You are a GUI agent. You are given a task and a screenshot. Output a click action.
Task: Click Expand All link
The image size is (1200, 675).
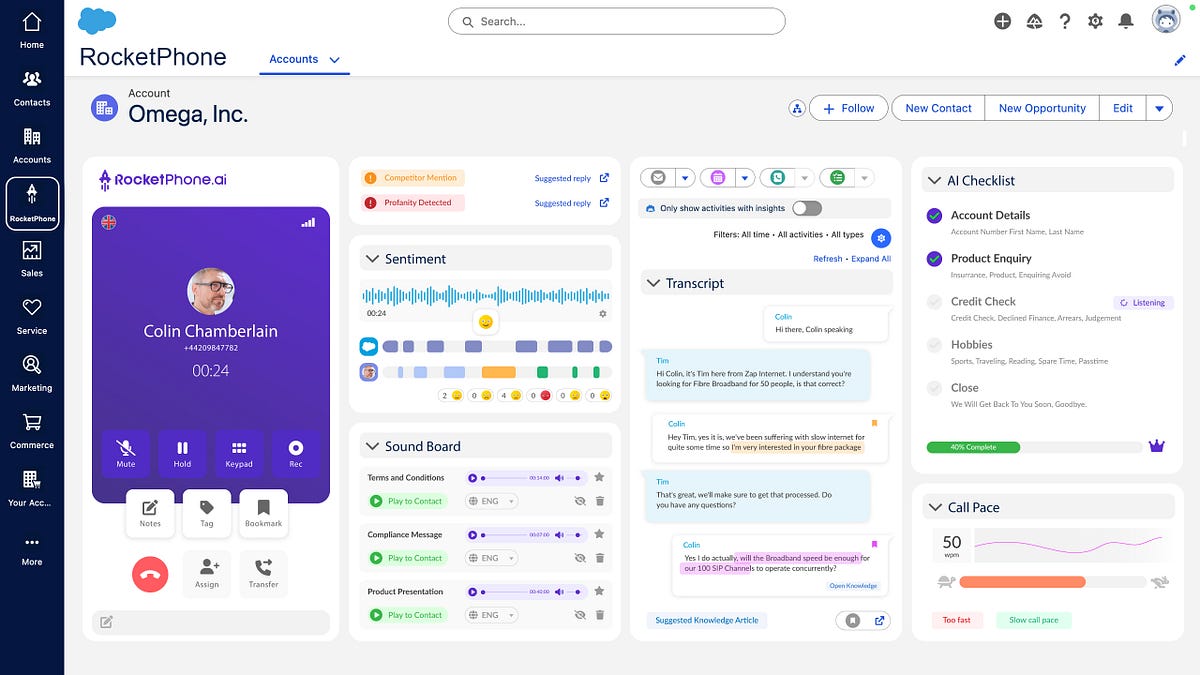coord(871,259)
